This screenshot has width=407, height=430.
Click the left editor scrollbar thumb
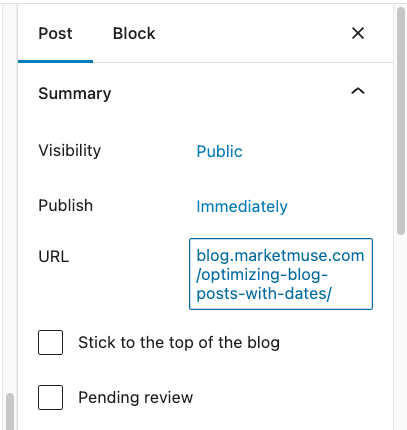[10, 412]
